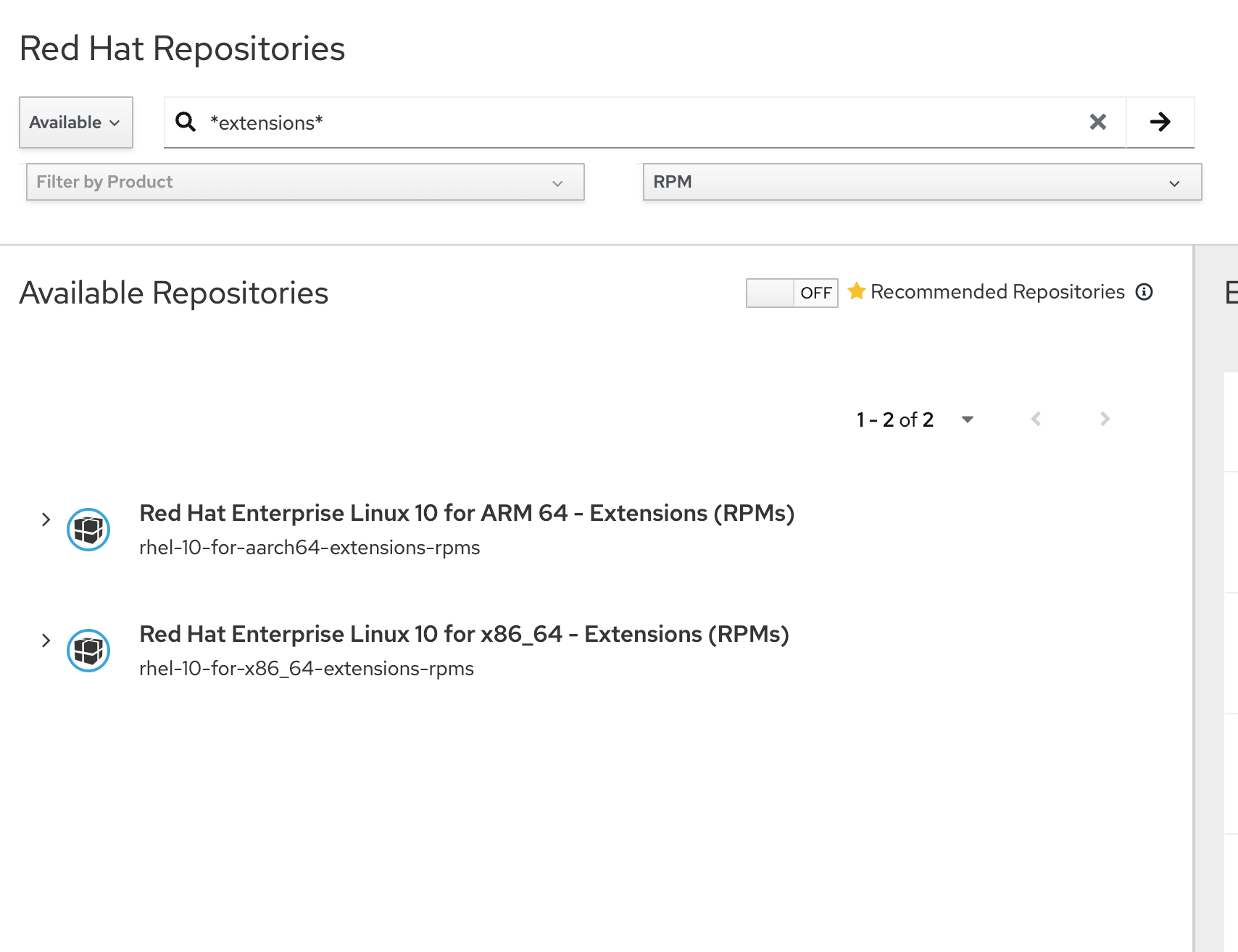
Task: Click Red Hat Enterprise Linux 10 x86_64 title
Action: (464, 634)
